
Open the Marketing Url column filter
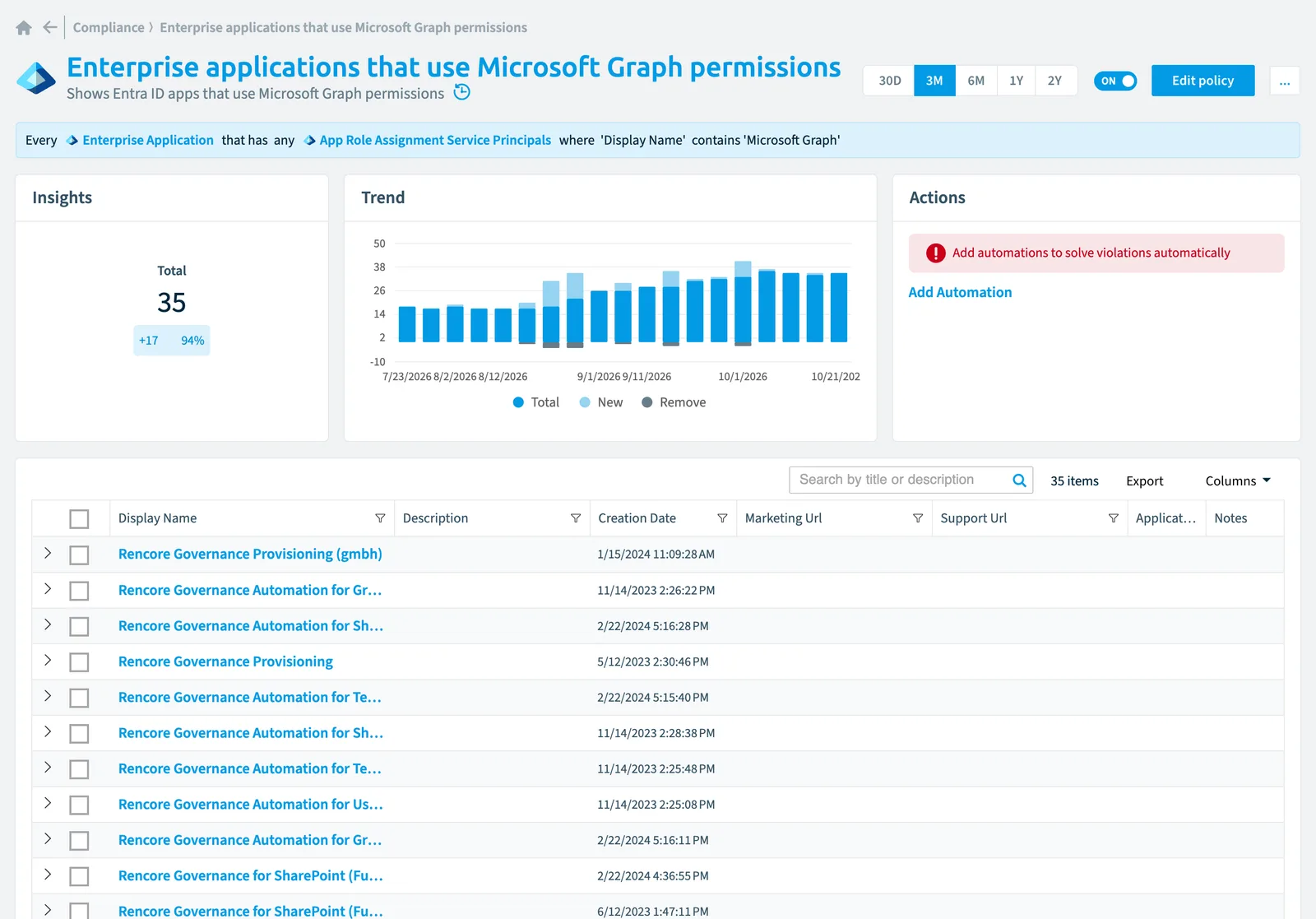[x=918, y=518]
